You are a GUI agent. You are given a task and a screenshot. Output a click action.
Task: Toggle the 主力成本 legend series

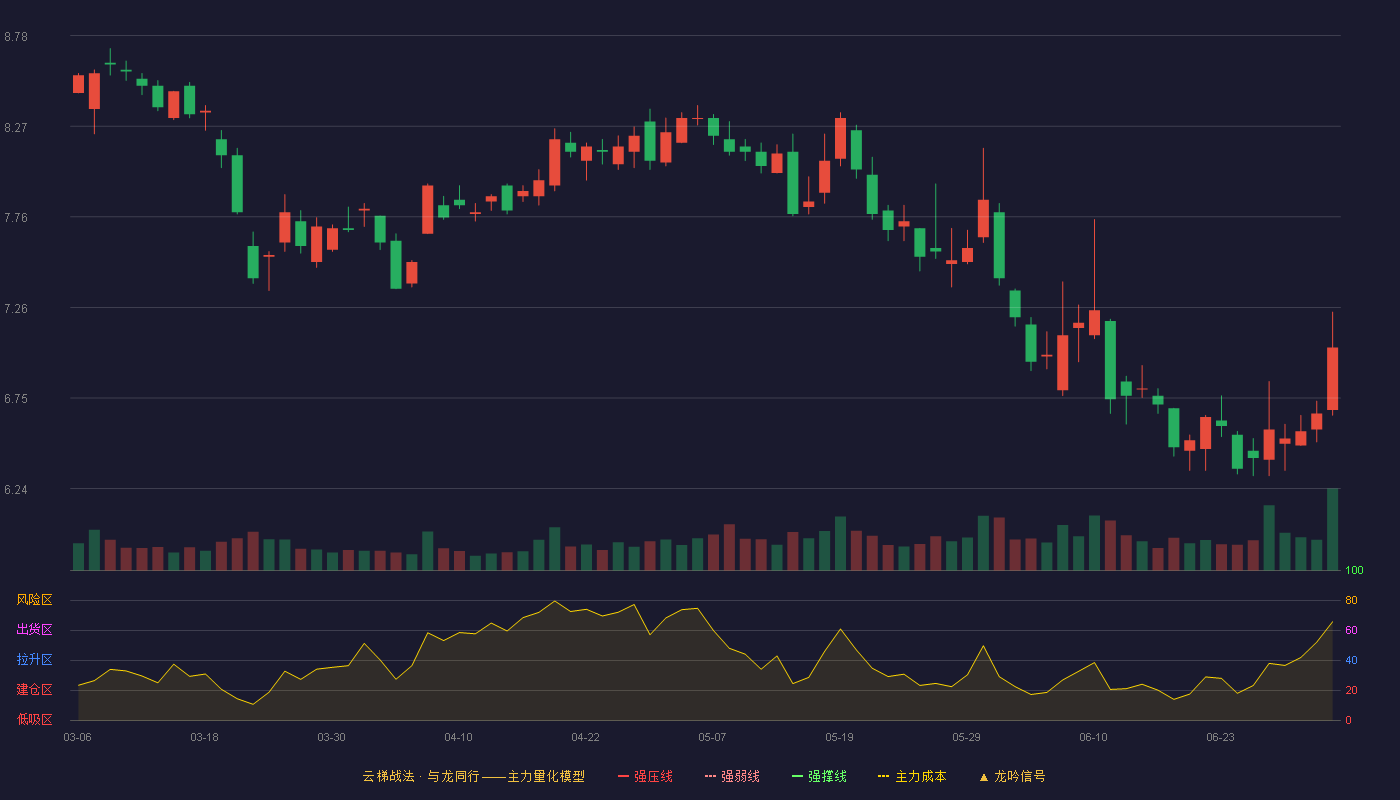tap(912, 776)
